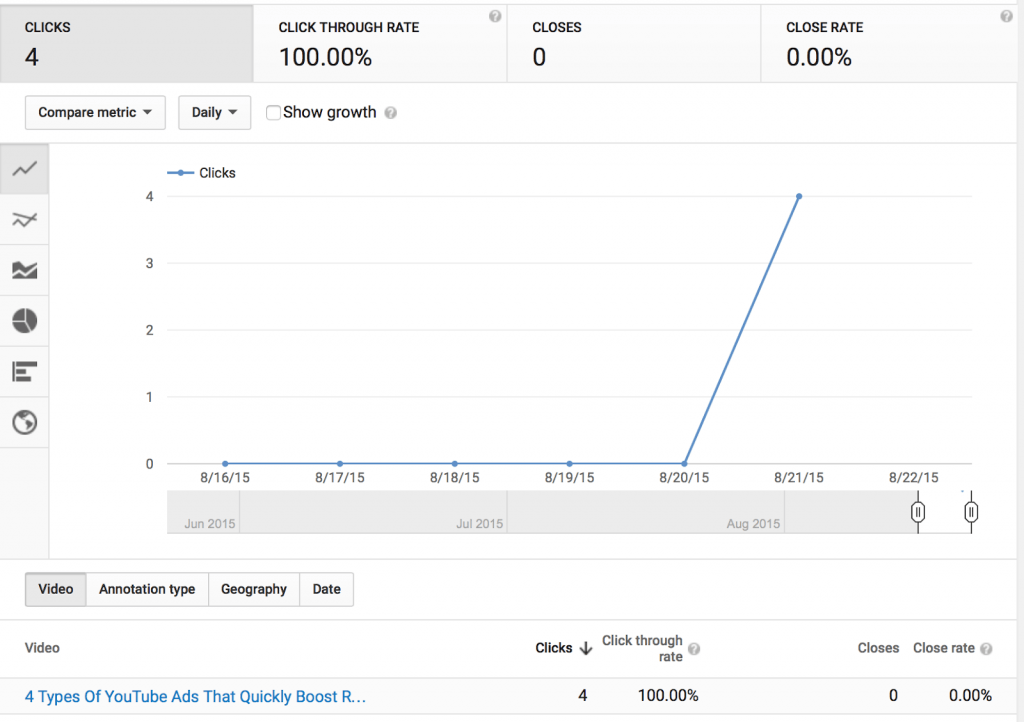Click help icon in Close Rate card
The height and width of the screenshot is (722, 1024).
[x=1006, y=17]
